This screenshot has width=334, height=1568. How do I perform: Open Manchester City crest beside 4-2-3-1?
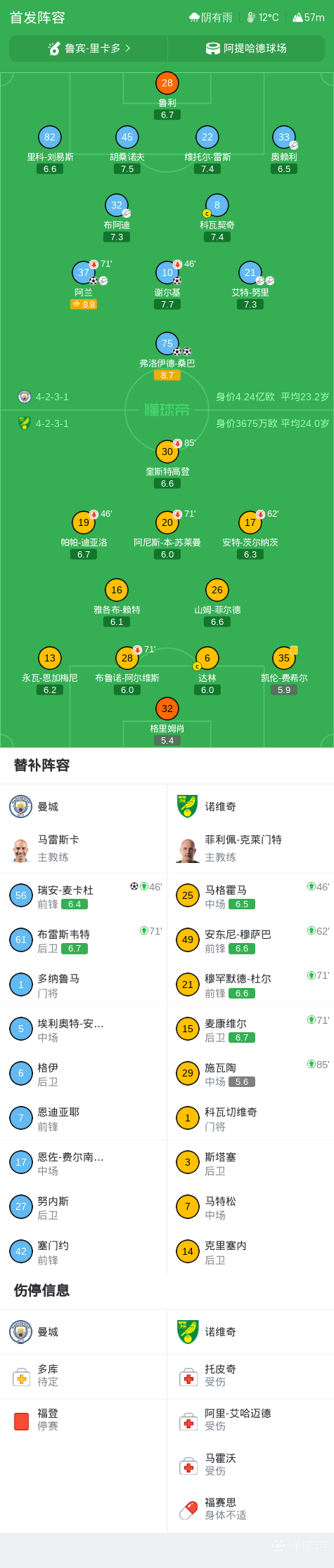(x=25, y=397)
